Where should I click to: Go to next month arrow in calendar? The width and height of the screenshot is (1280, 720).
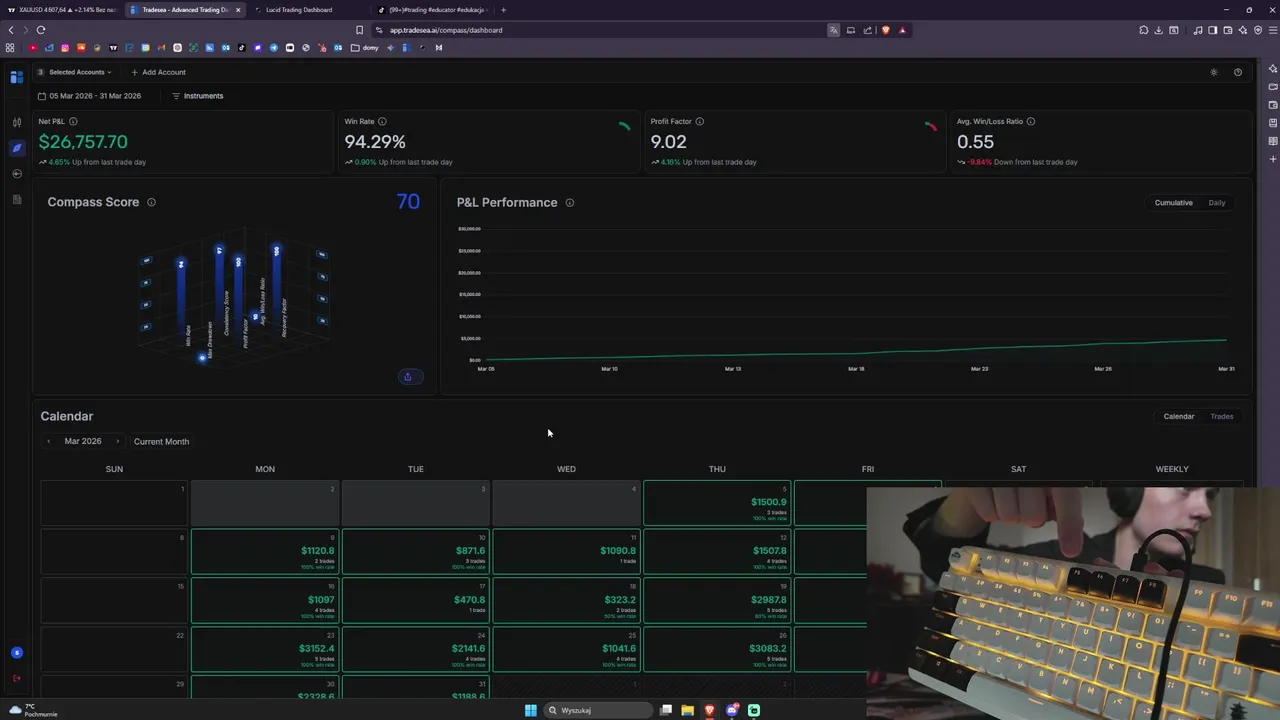(x=117, y=441)
